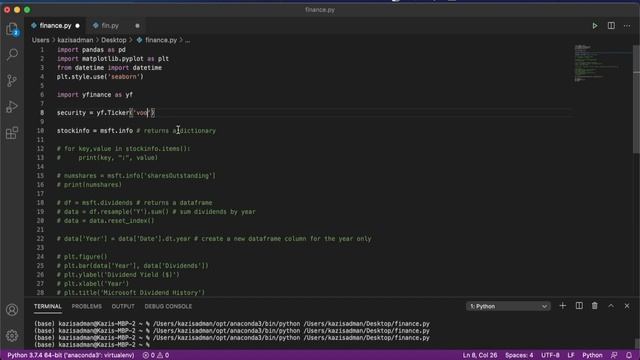Open the Extensions view
This screenshot has width=640, height=360.
[12, 133]
